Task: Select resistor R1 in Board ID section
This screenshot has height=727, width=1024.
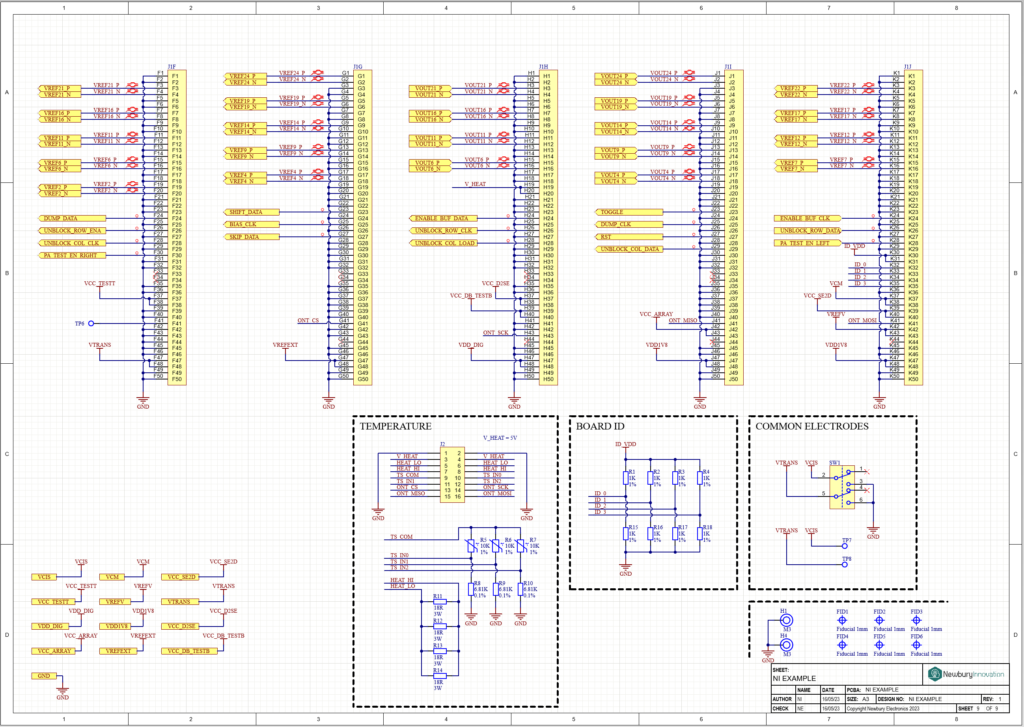Action: (626, 478)
